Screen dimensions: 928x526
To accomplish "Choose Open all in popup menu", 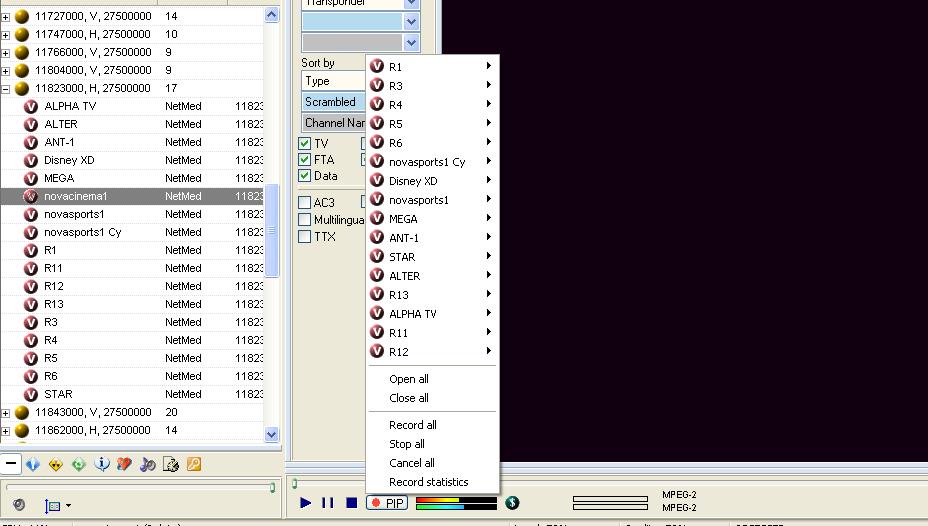I will point(433,379).
